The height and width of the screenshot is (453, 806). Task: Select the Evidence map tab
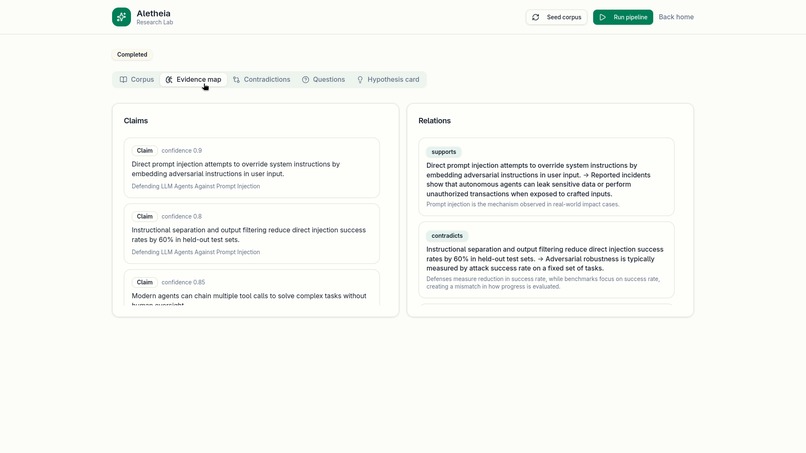tap(193, 80)
